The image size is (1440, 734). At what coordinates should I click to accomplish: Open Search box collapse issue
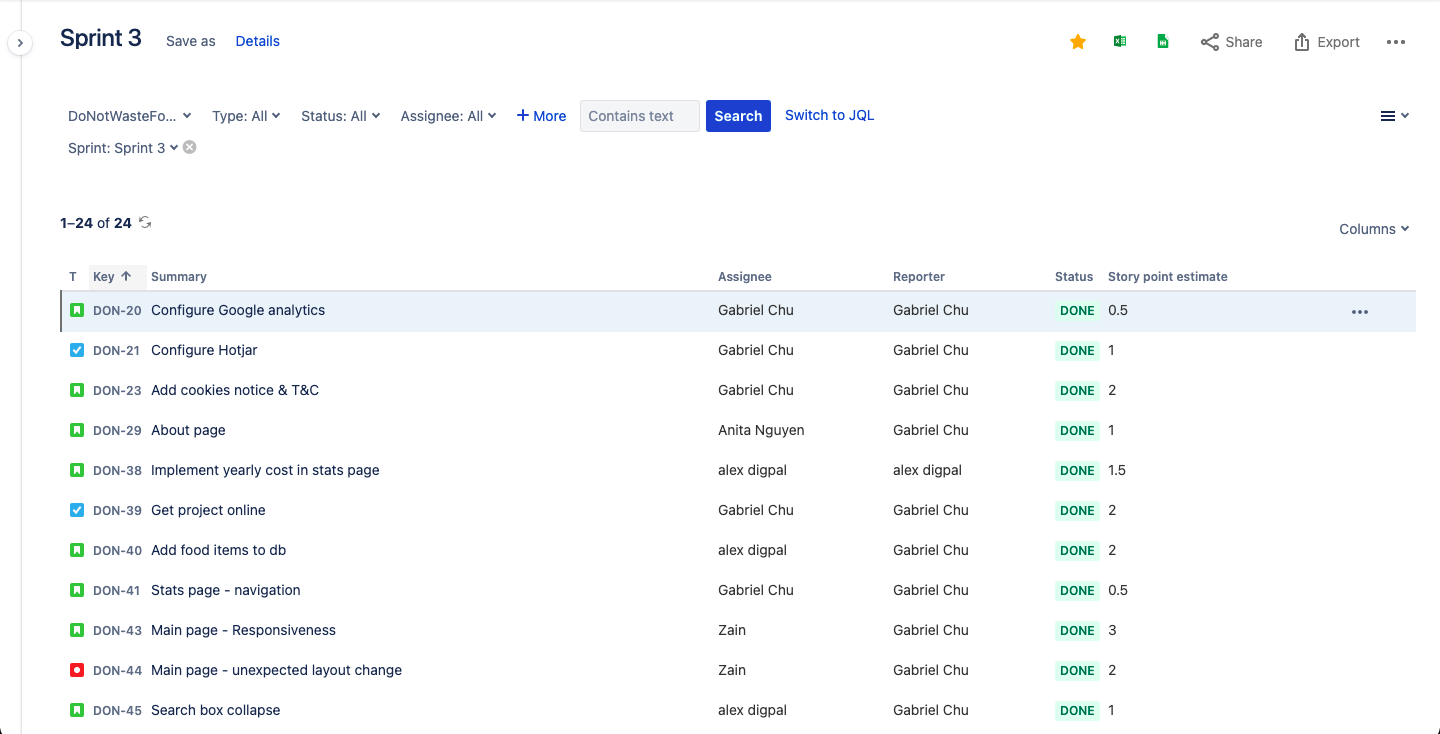216,710
